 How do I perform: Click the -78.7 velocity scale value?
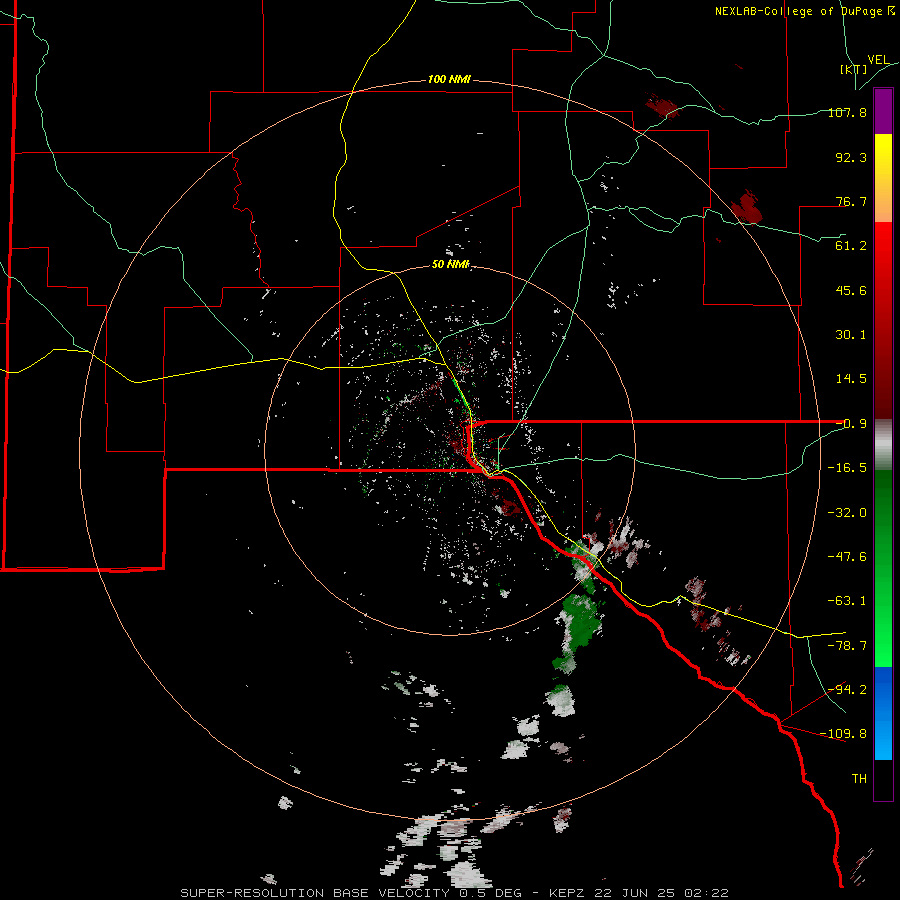point(847,646)
